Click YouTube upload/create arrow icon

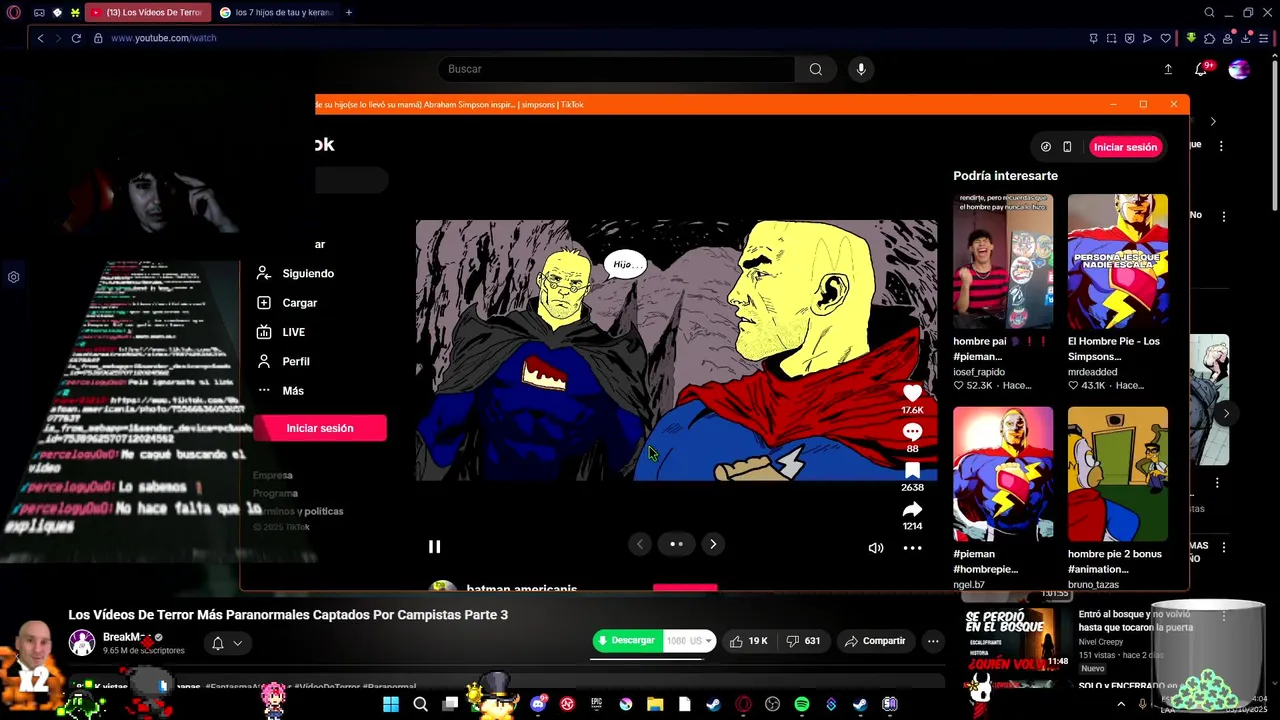click(1168, 69)
